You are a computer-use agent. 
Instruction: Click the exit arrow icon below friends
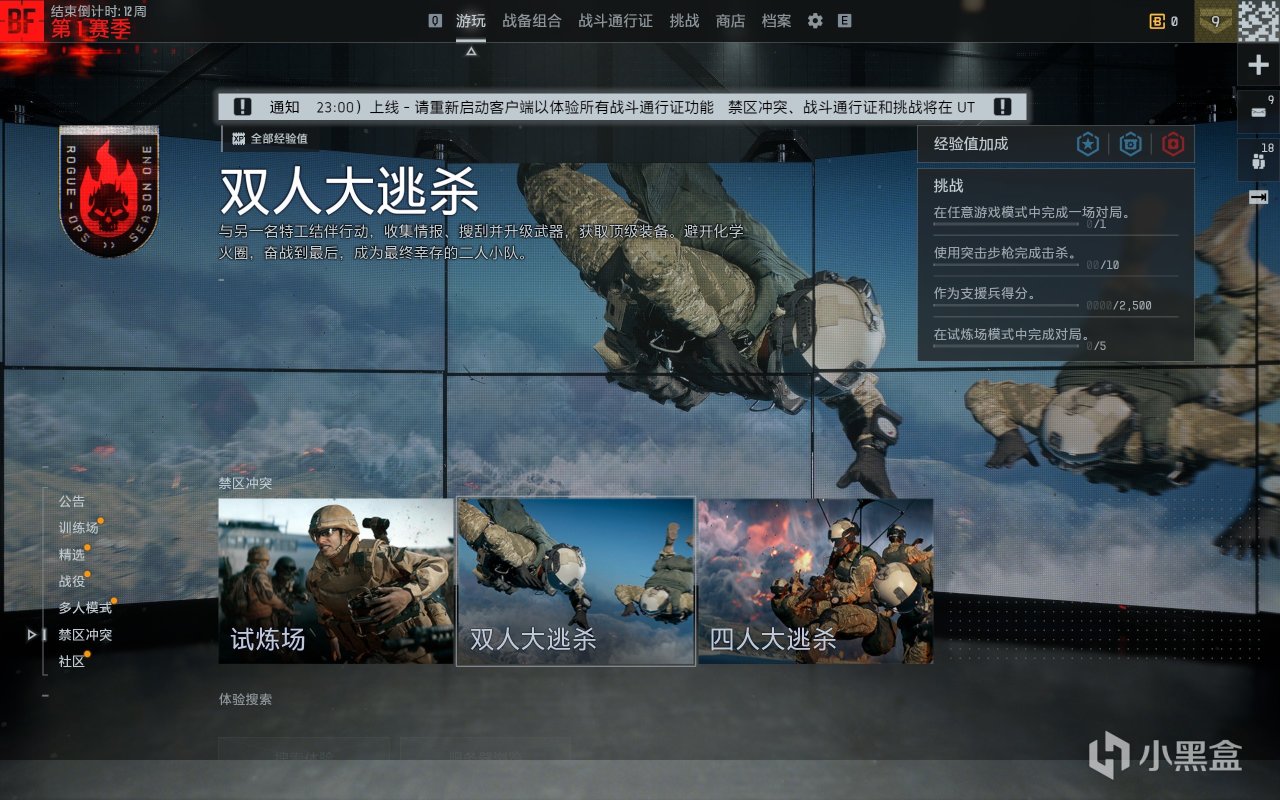click(1259, 197)
